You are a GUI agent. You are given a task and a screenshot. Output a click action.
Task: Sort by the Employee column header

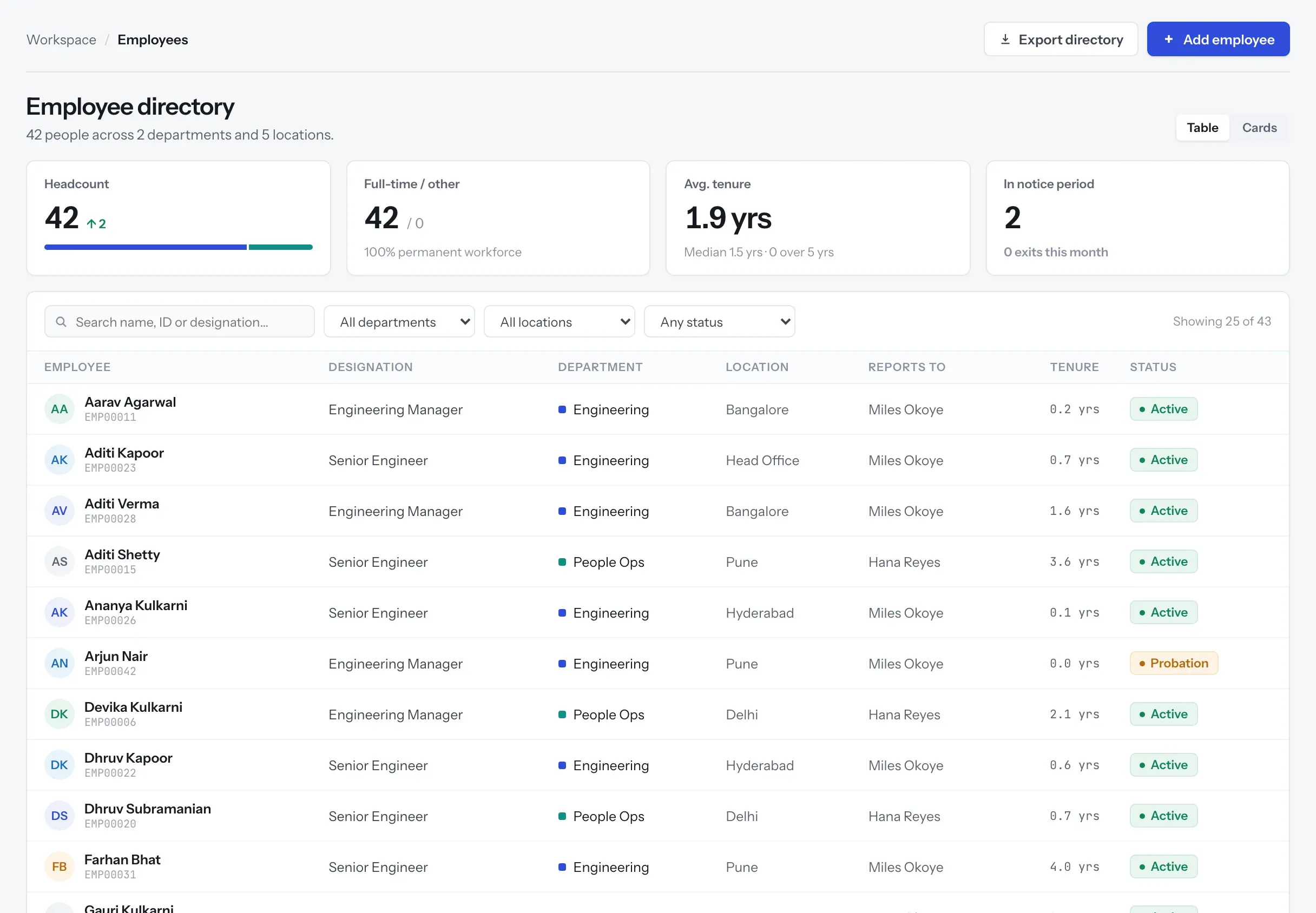coord(77,367)
